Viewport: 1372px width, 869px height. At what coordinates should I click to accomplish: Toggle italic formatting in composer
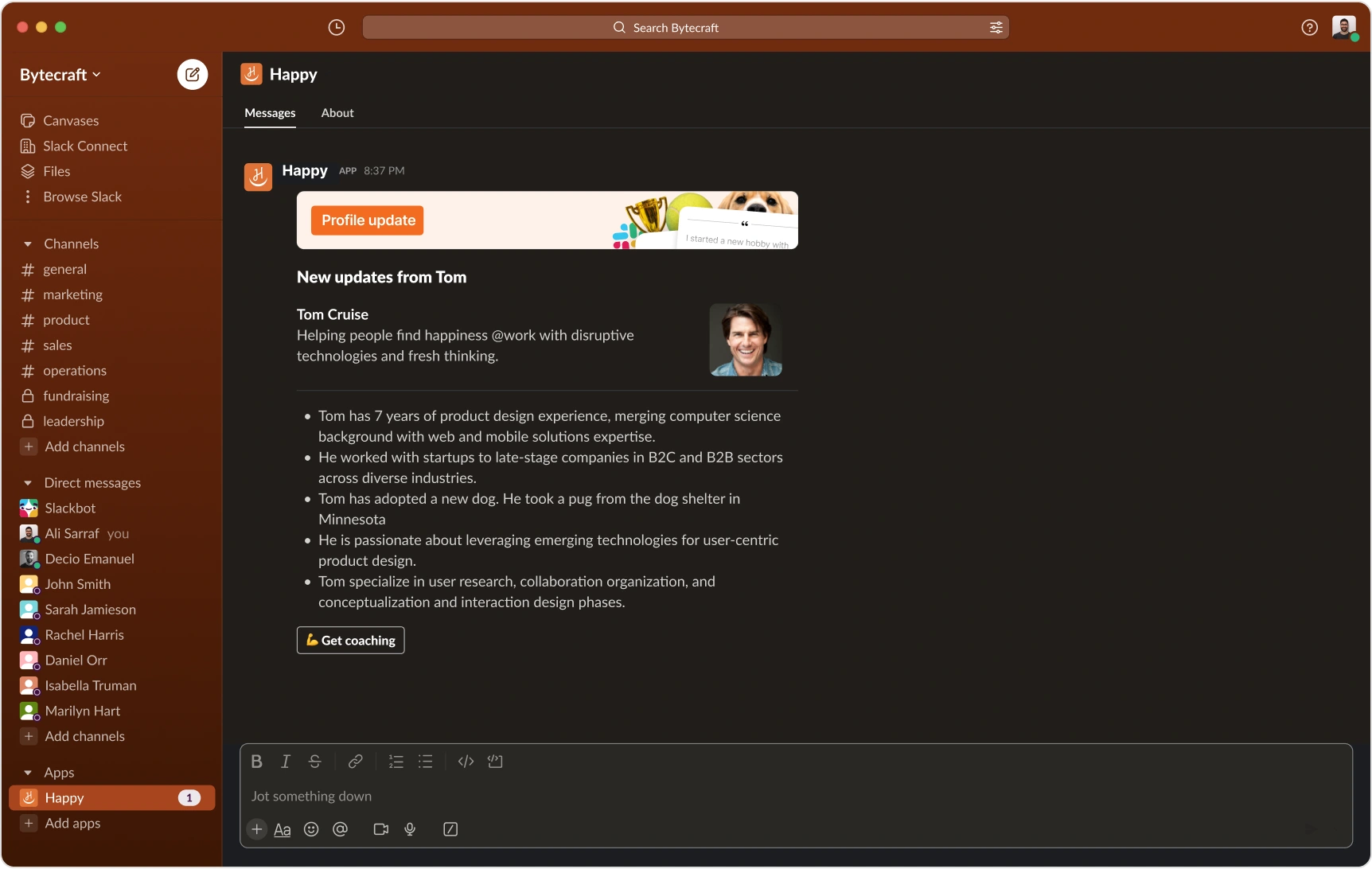(x=285, y=762)
